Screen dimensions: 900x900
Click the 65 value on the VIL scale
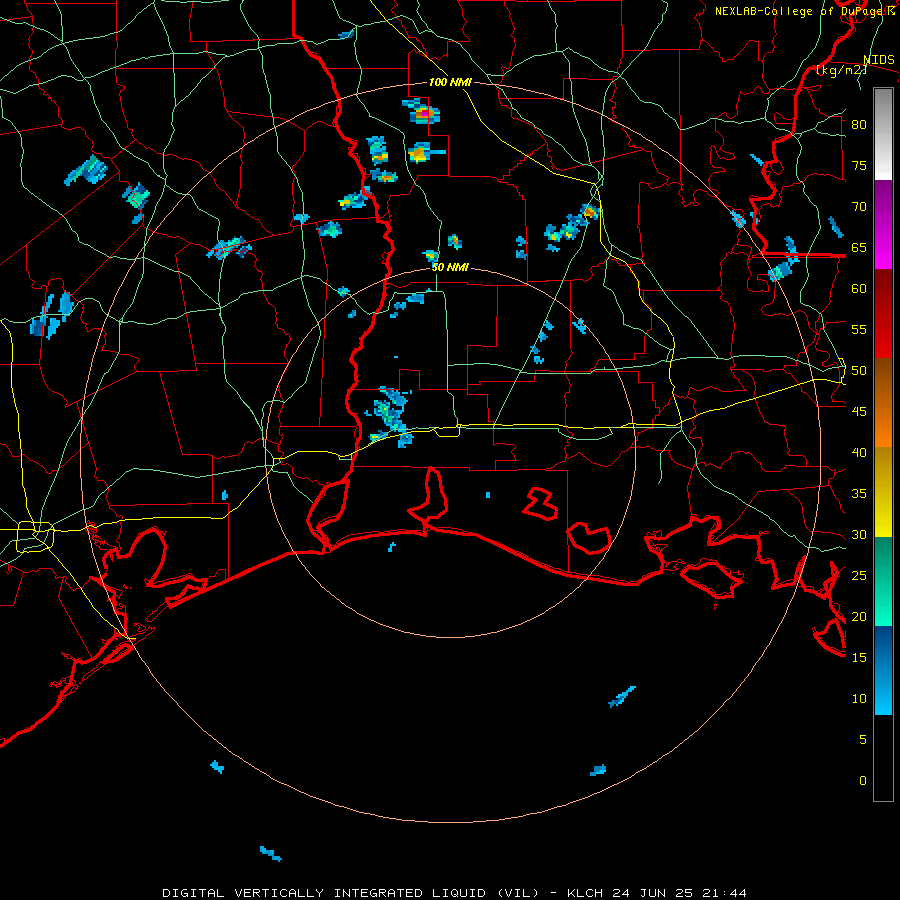pyautogui.click(x=859, y=247)
